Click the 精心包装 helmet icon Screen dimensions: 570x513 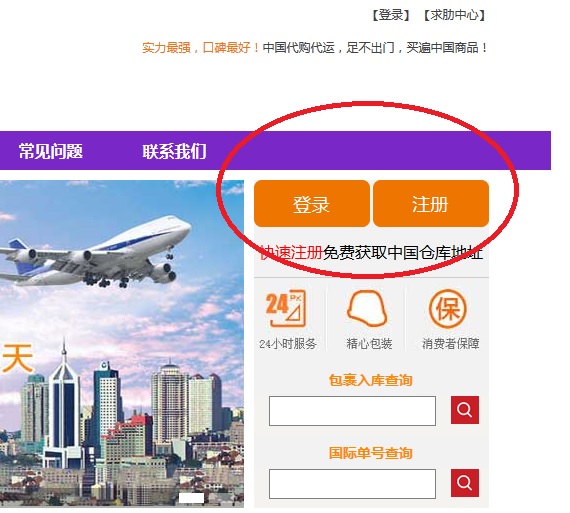367,308
